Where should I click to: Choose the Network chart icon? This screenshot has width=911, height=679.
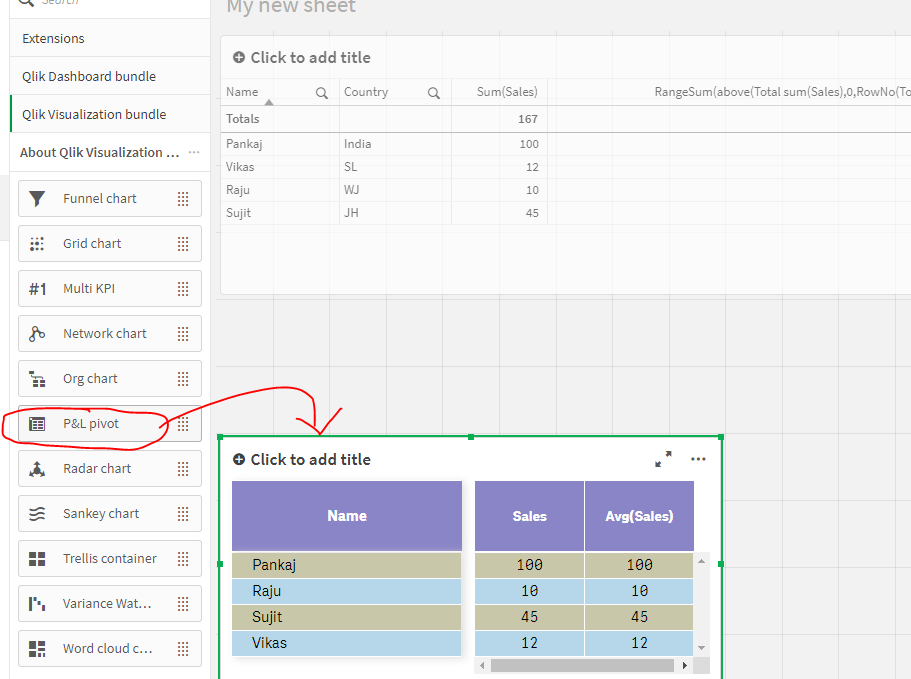(x=37, y=333)
